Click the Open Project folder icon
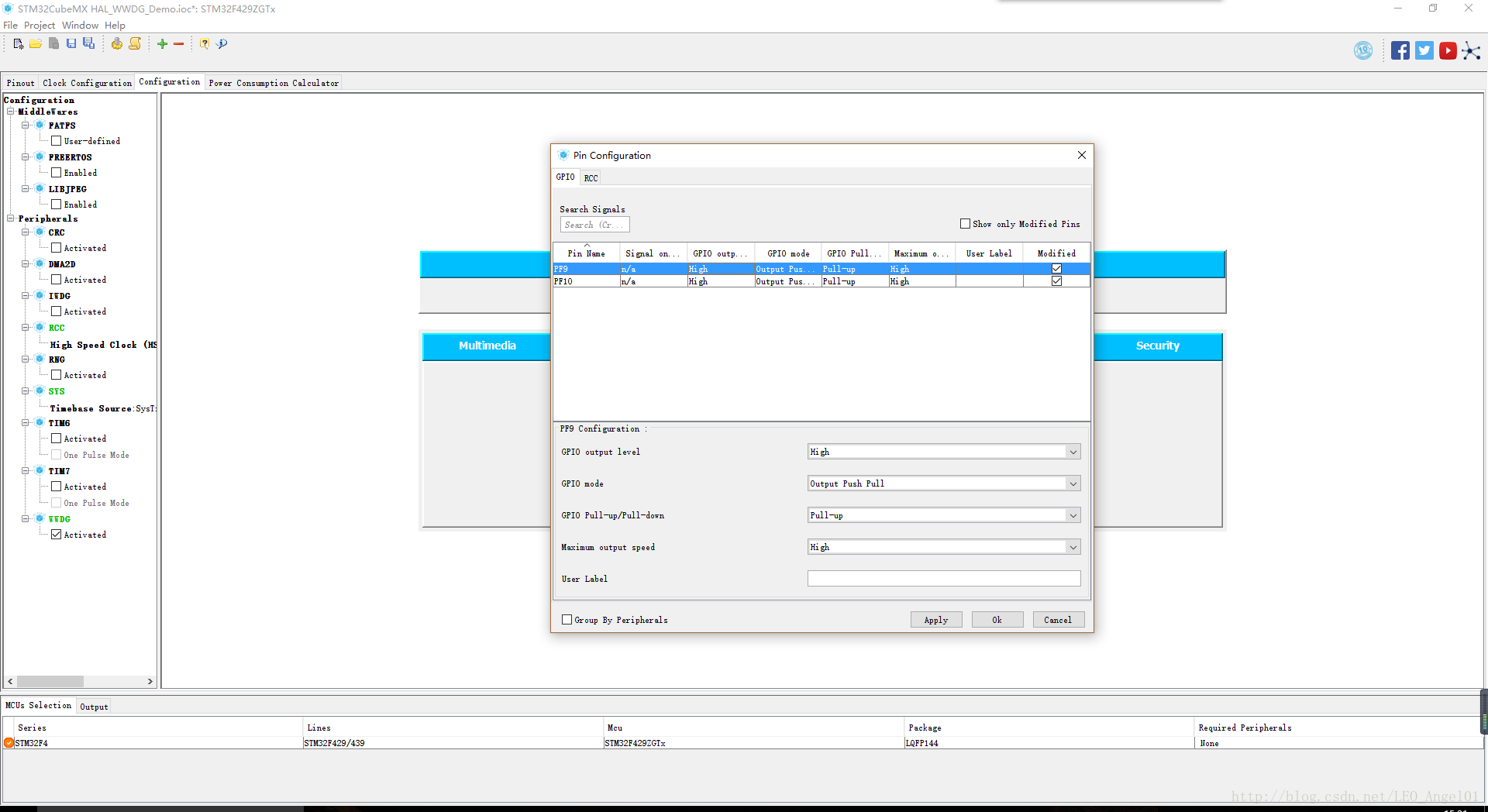Viewport: 1488px width, 812px height. [x=36, y=44]
